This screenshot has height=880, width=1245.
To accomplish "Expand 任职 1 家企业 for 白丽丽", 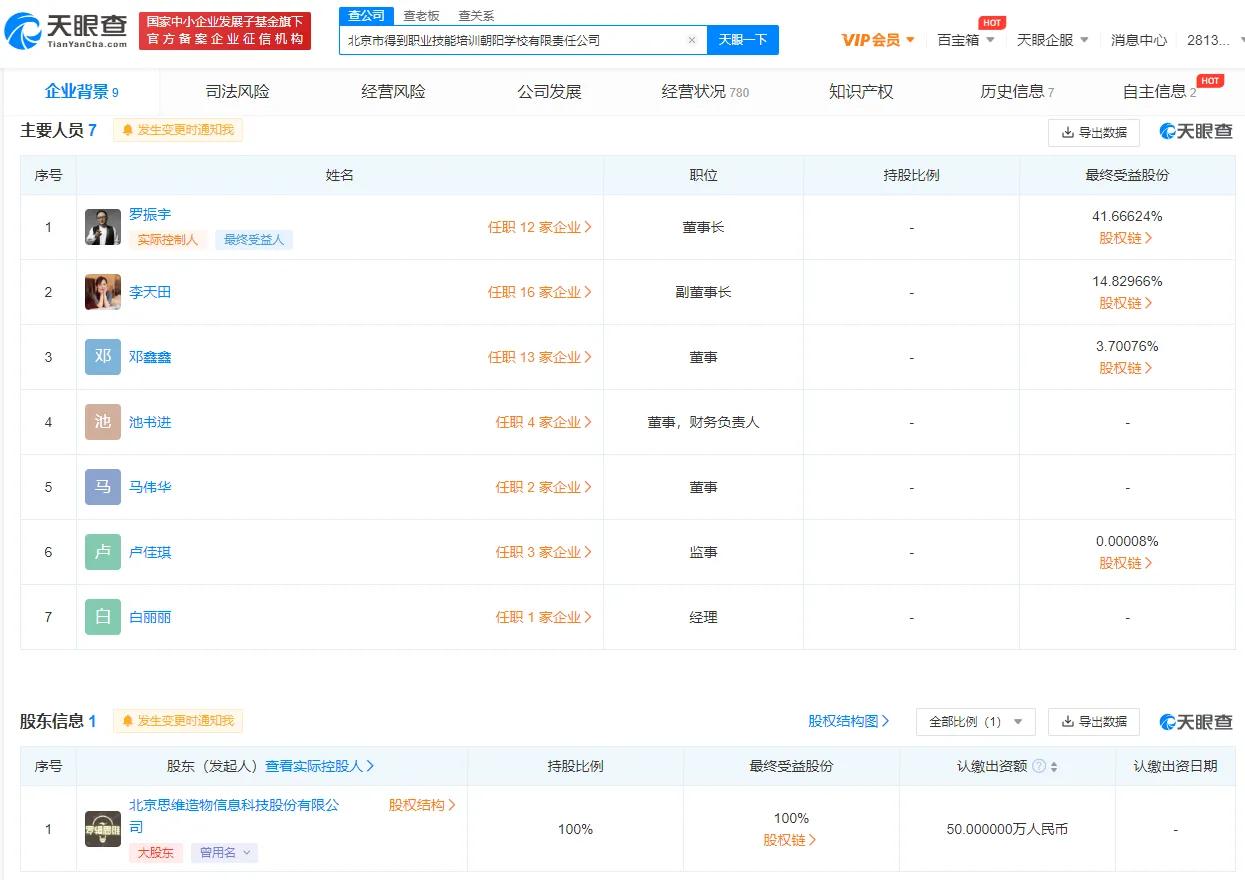I will (x=544, y=617).
